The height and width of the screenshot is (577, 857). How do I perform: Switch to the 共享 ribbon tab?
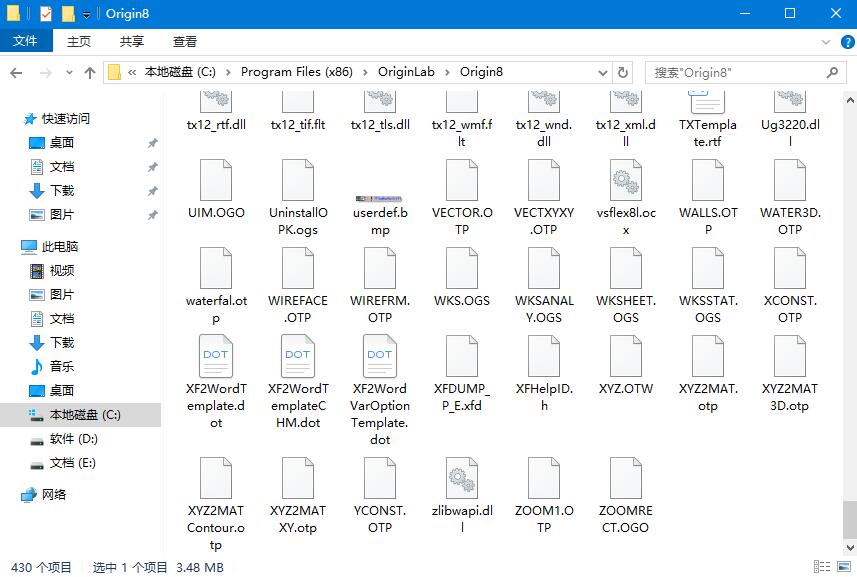[132, 42]
